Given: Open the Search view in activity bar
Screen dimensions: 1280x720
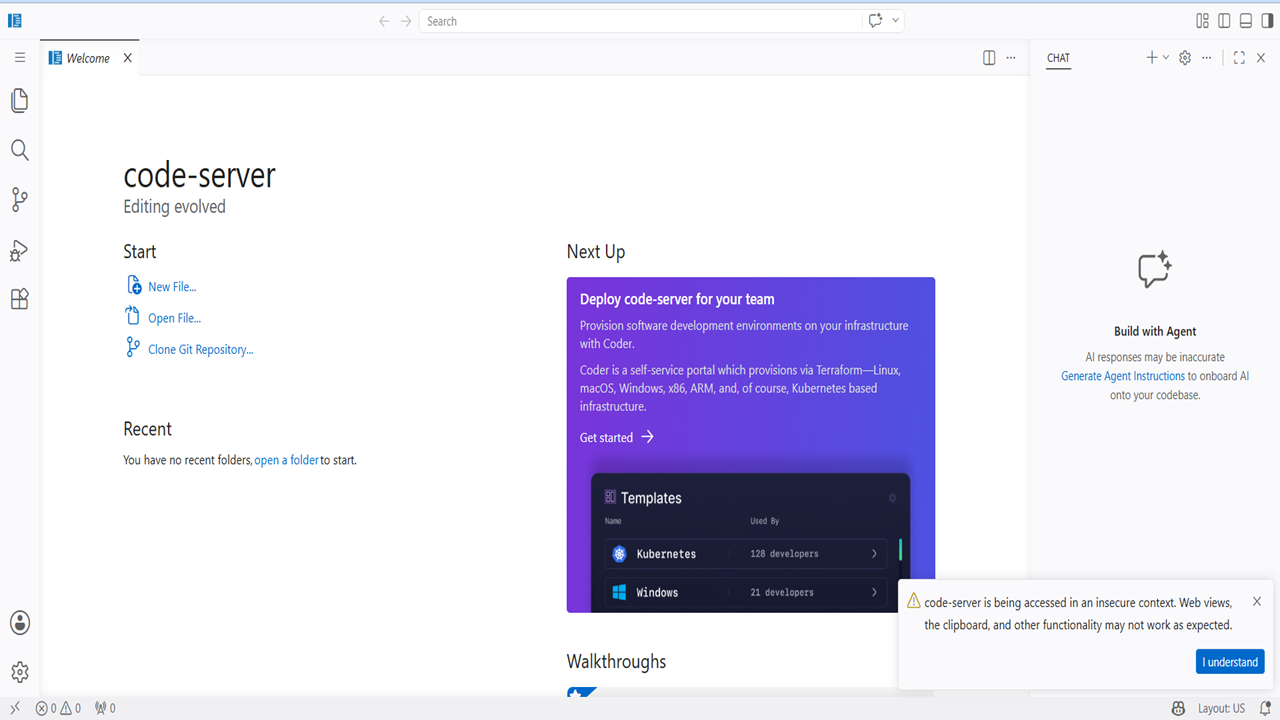Looking at the screenshot, I should [x=19, y=150].
